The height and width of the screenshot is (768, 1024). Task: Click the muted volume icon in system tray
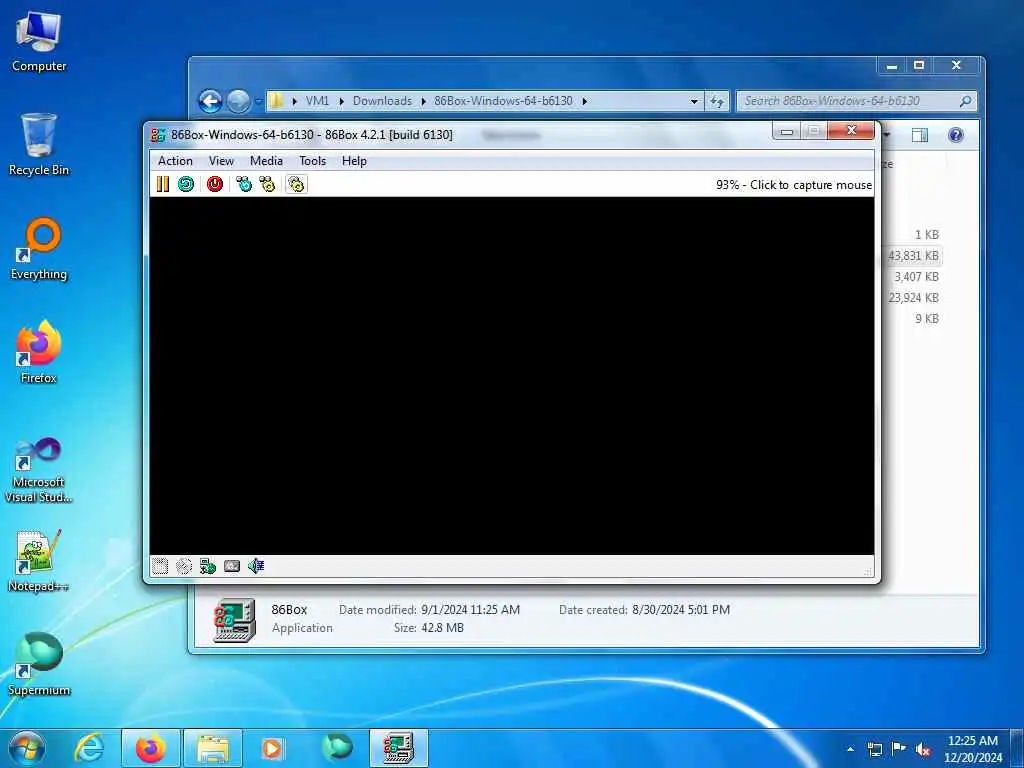point(923,749)
